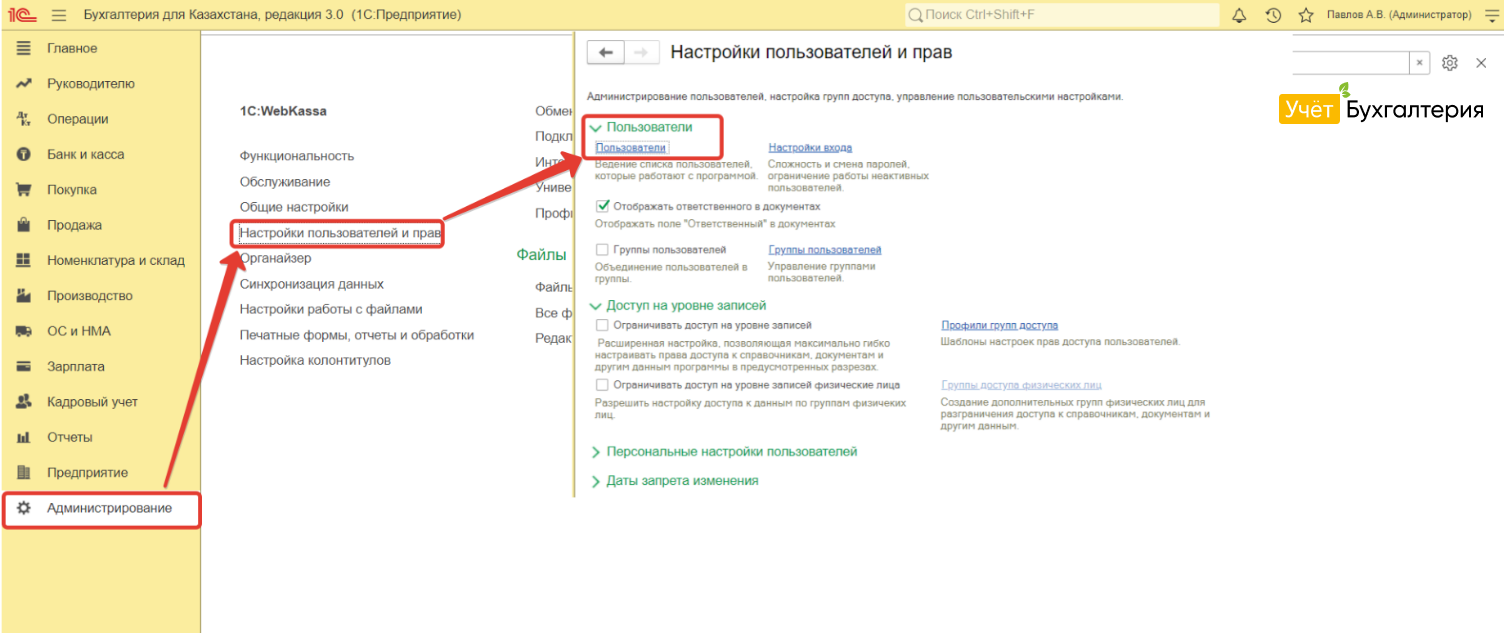Enable Ограничивать доступ на уровне записей
Image resolution: width=1504 pixels, height=633 pixels.
coord(602,326)
